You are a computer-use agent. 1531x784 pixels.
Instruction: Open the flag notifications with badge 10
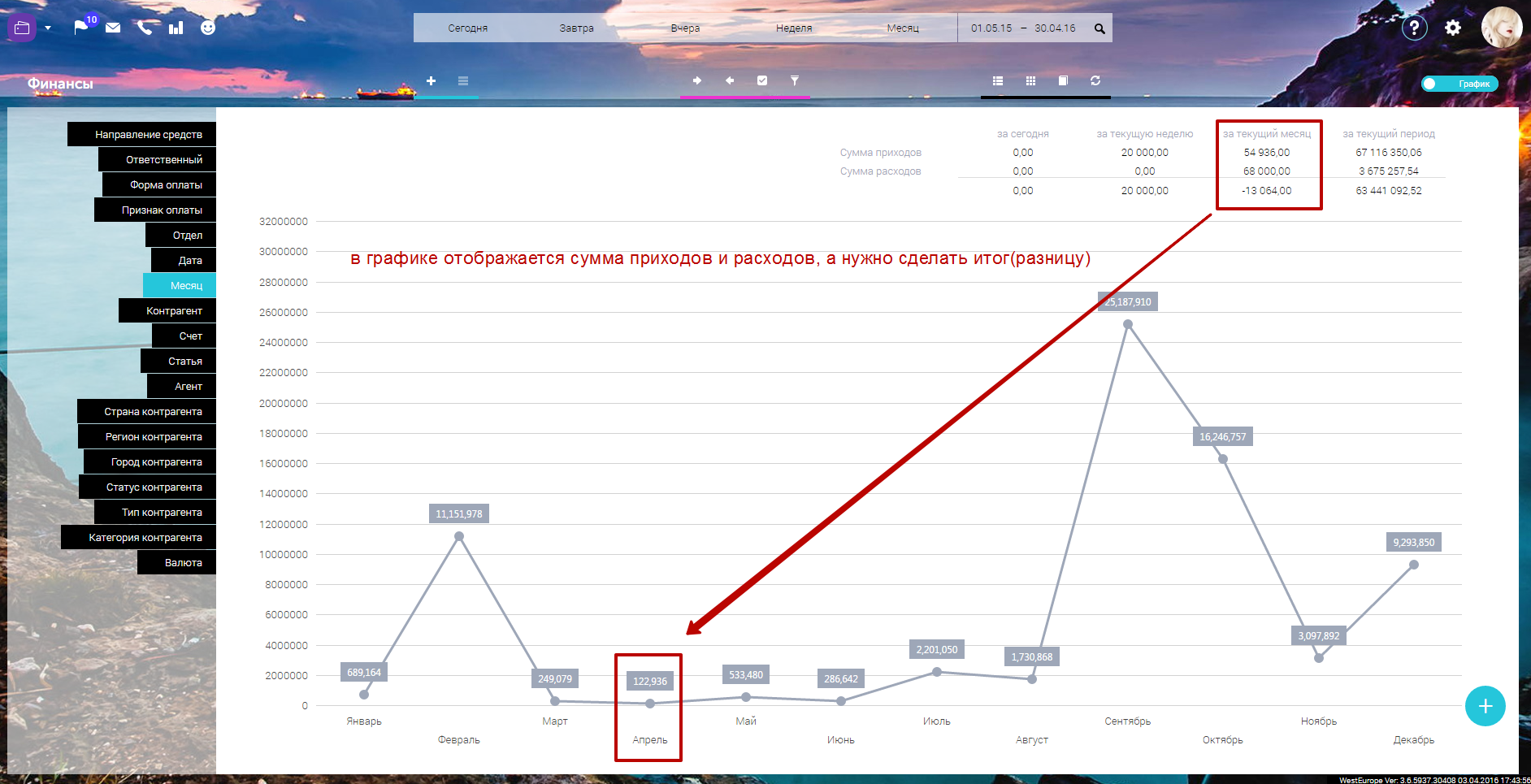tap(81, 28)
